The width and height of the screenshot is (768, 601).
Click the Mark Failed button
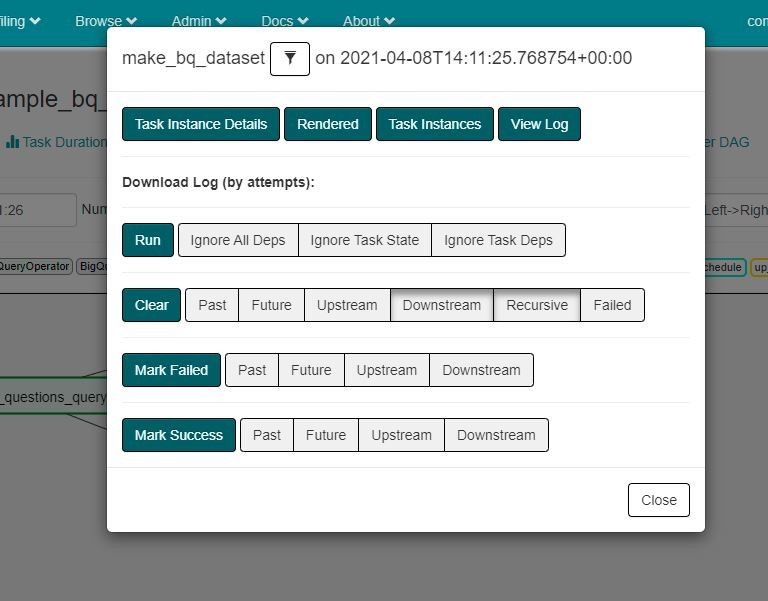(171, 370)
